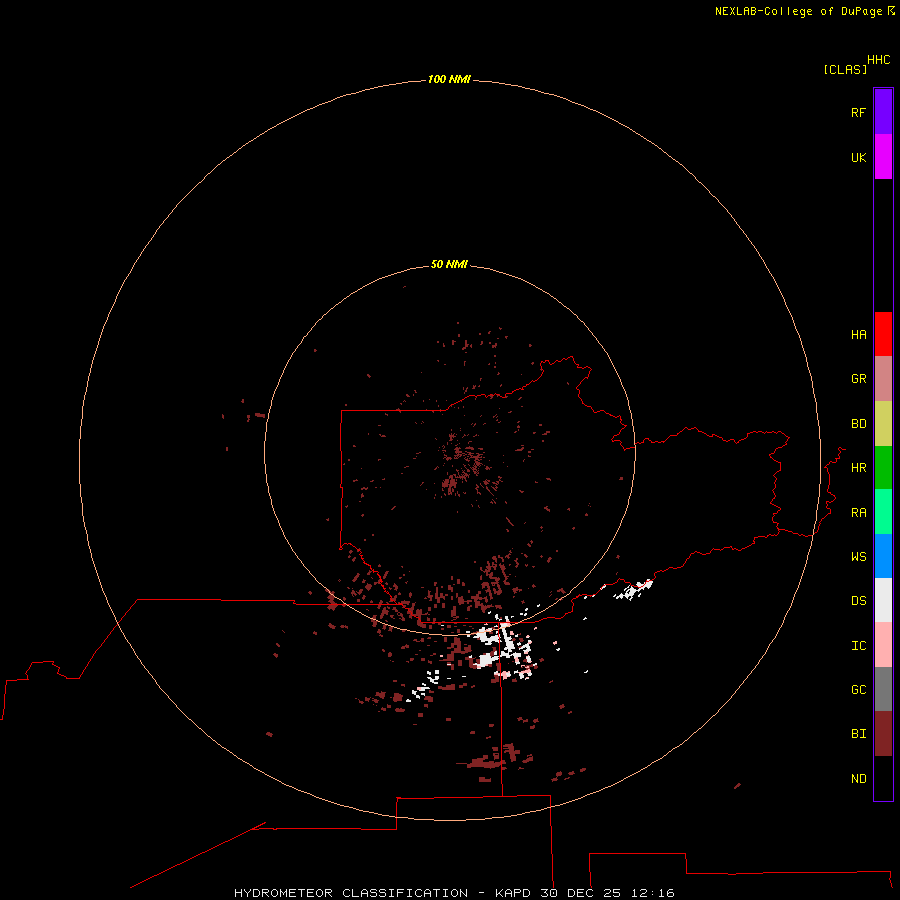900x900 pixels.
Task: Click the BI legend label
Action: [859, 734]
